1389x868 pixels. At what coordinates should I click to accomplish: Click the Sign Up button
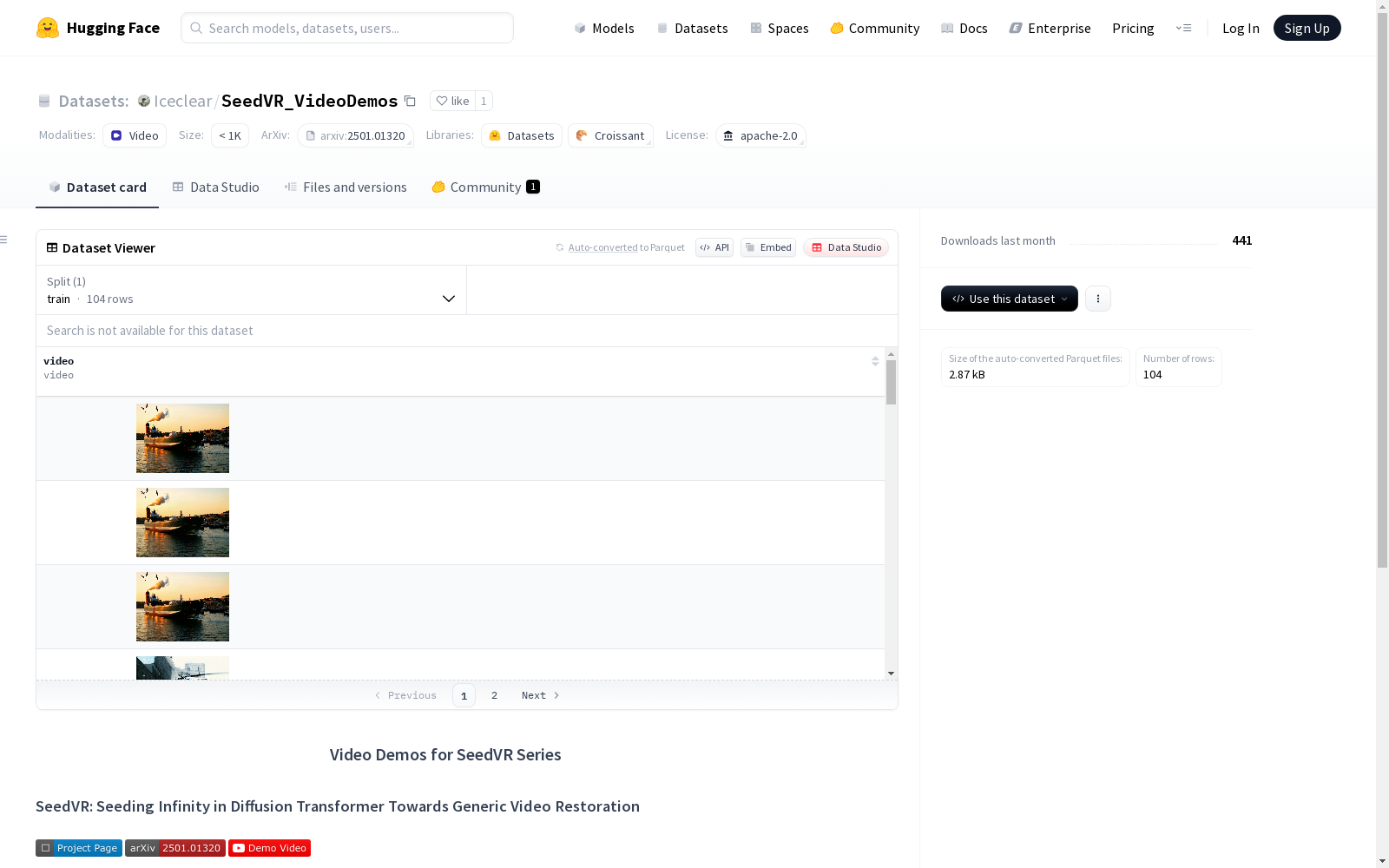point(1307,28)
